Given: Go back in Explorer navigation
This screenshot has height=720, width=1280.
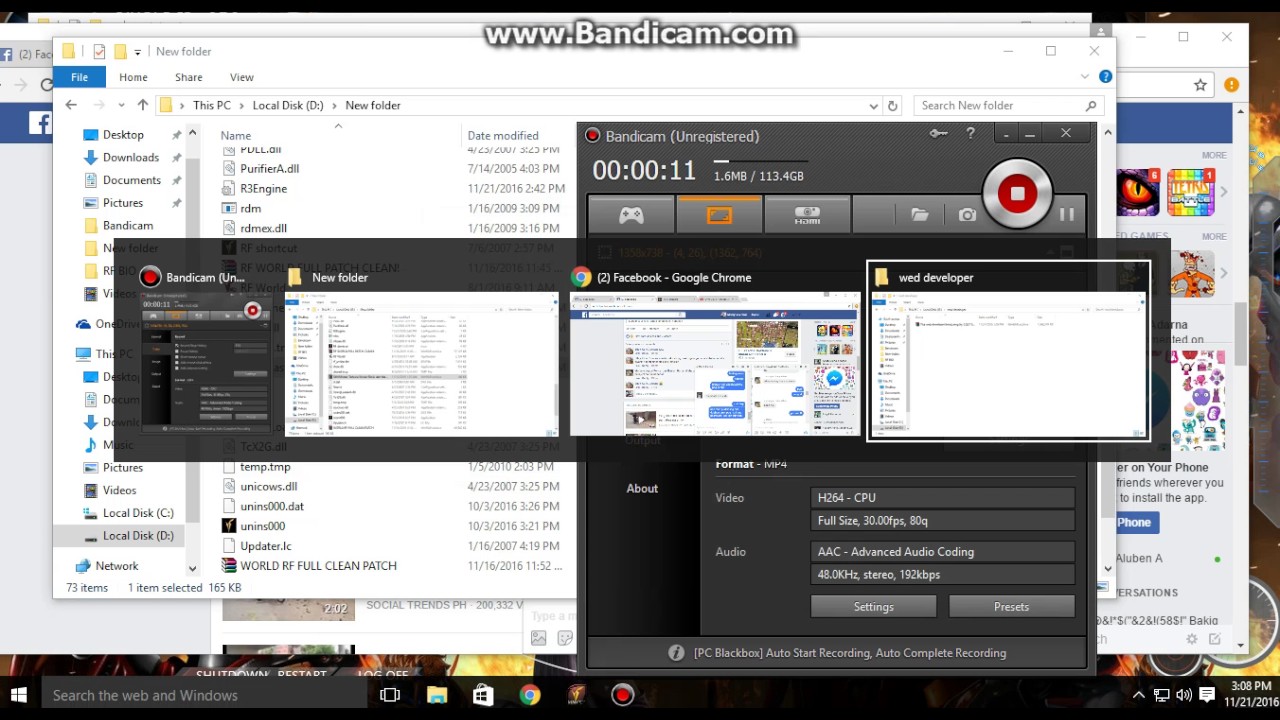Looking at the screenshot, I should pos(71,105).
